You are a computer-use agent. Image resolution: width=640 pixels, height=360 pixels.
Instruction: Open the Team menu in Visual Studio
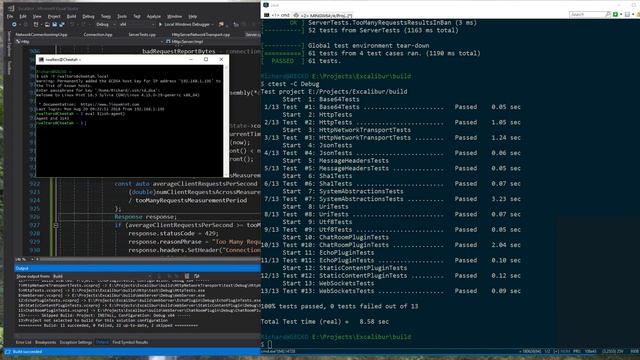[x=106, y=16]
